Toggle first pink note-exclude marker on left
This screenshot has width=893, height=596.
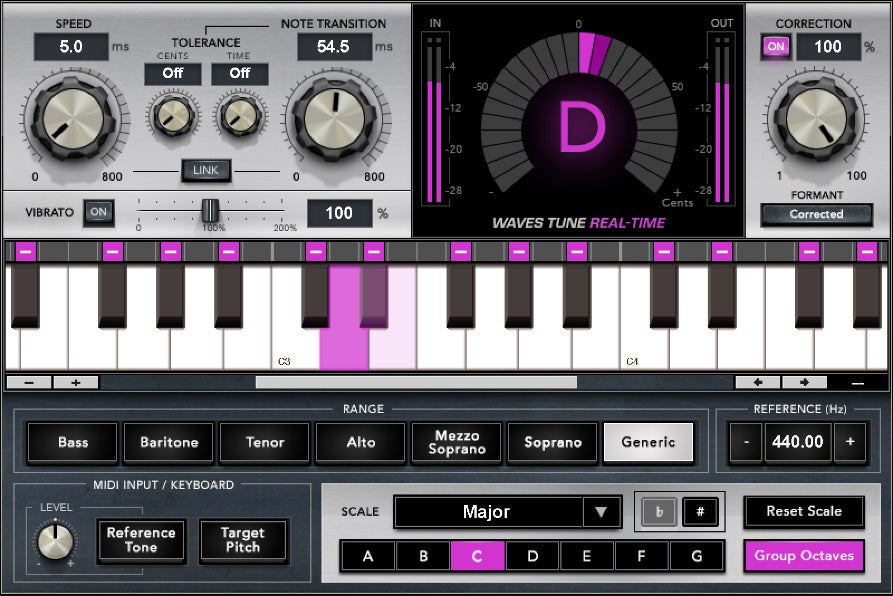(26, 251)
